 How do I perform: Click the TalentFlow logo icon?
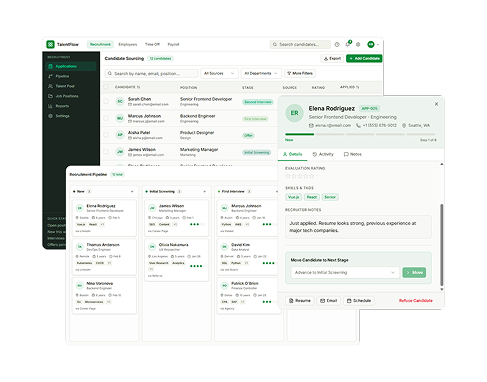click(50, 44)
